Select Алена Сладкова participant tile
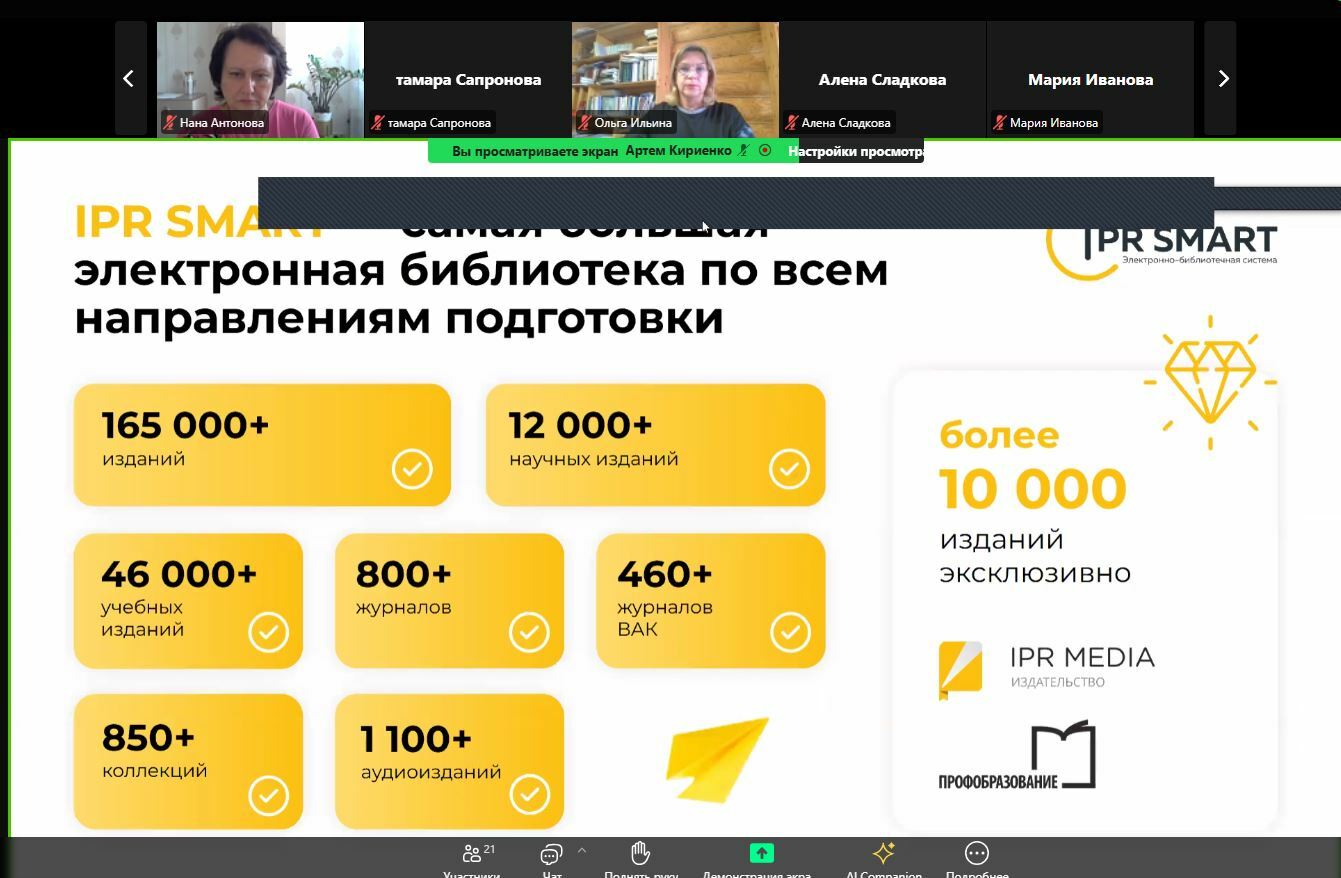Screen dimensions: 1341x878 click(882, 78)
